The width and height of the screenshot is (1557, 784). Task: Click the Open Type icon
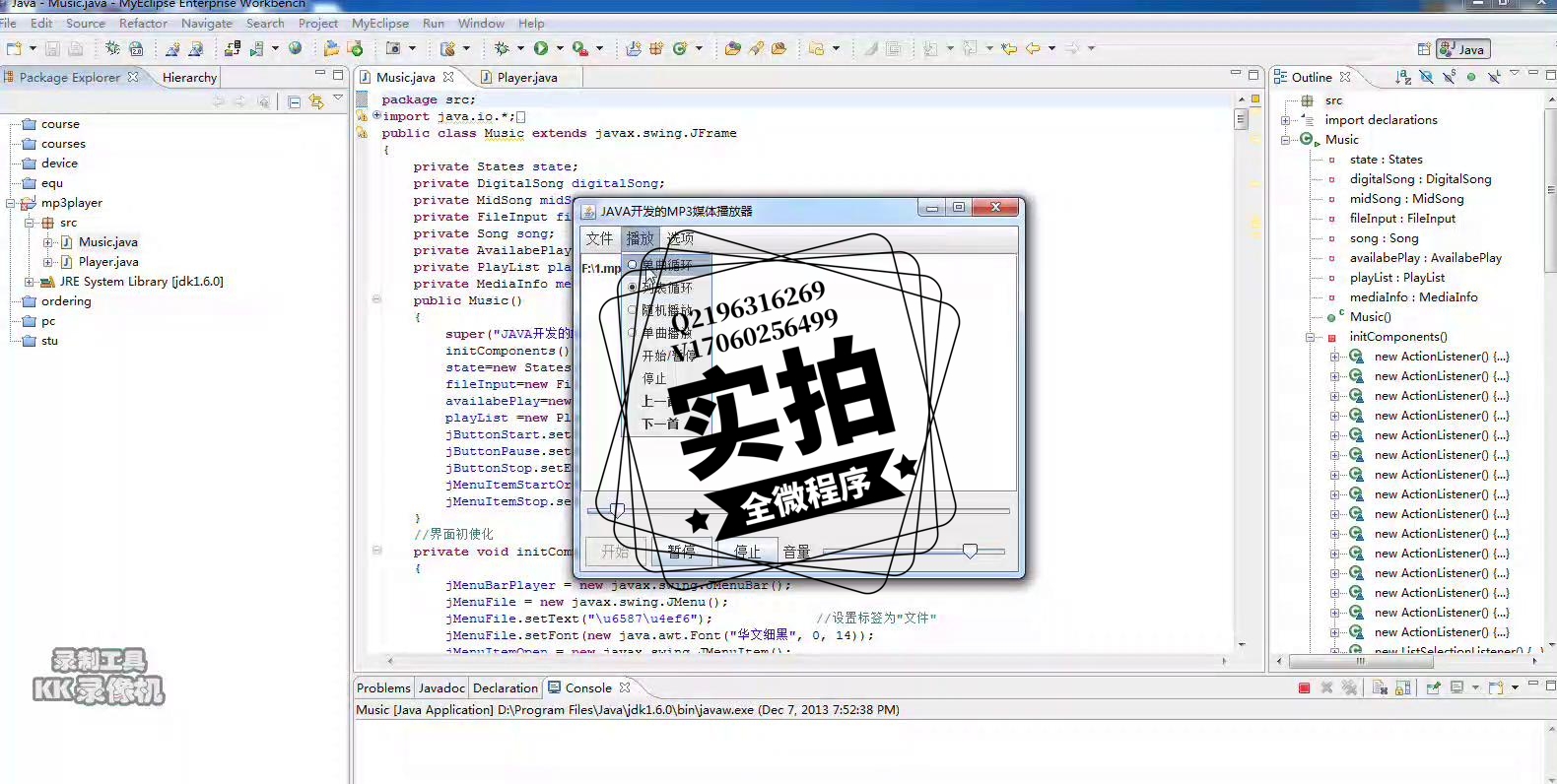coord(733,48)
